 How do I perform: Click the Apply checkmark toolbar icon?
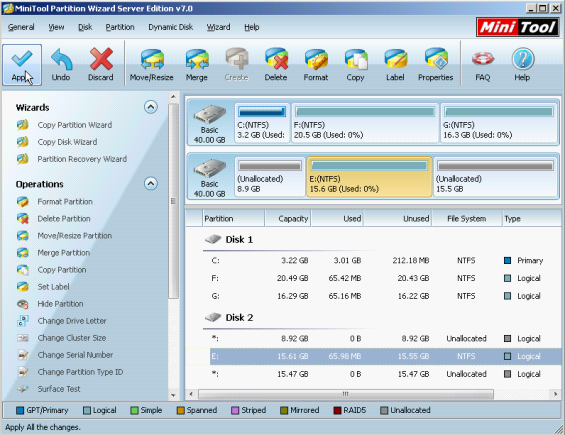coord(22,65)
